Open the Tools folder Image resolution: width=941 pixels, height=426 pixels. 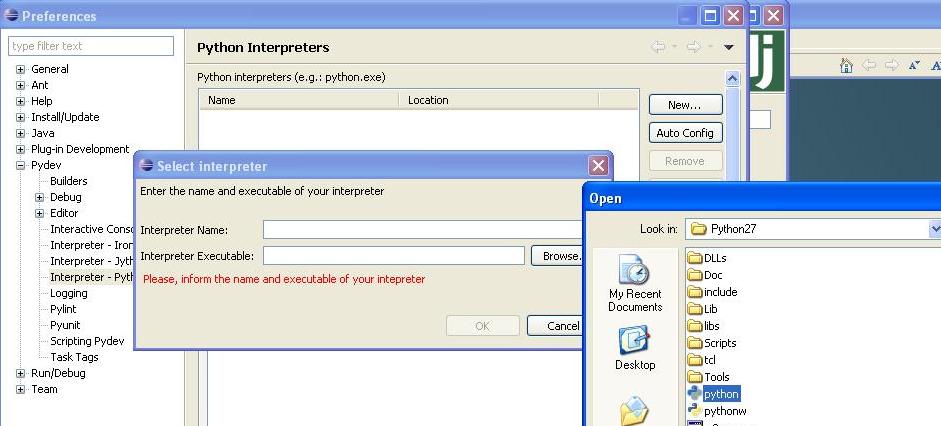coord(716,377)
